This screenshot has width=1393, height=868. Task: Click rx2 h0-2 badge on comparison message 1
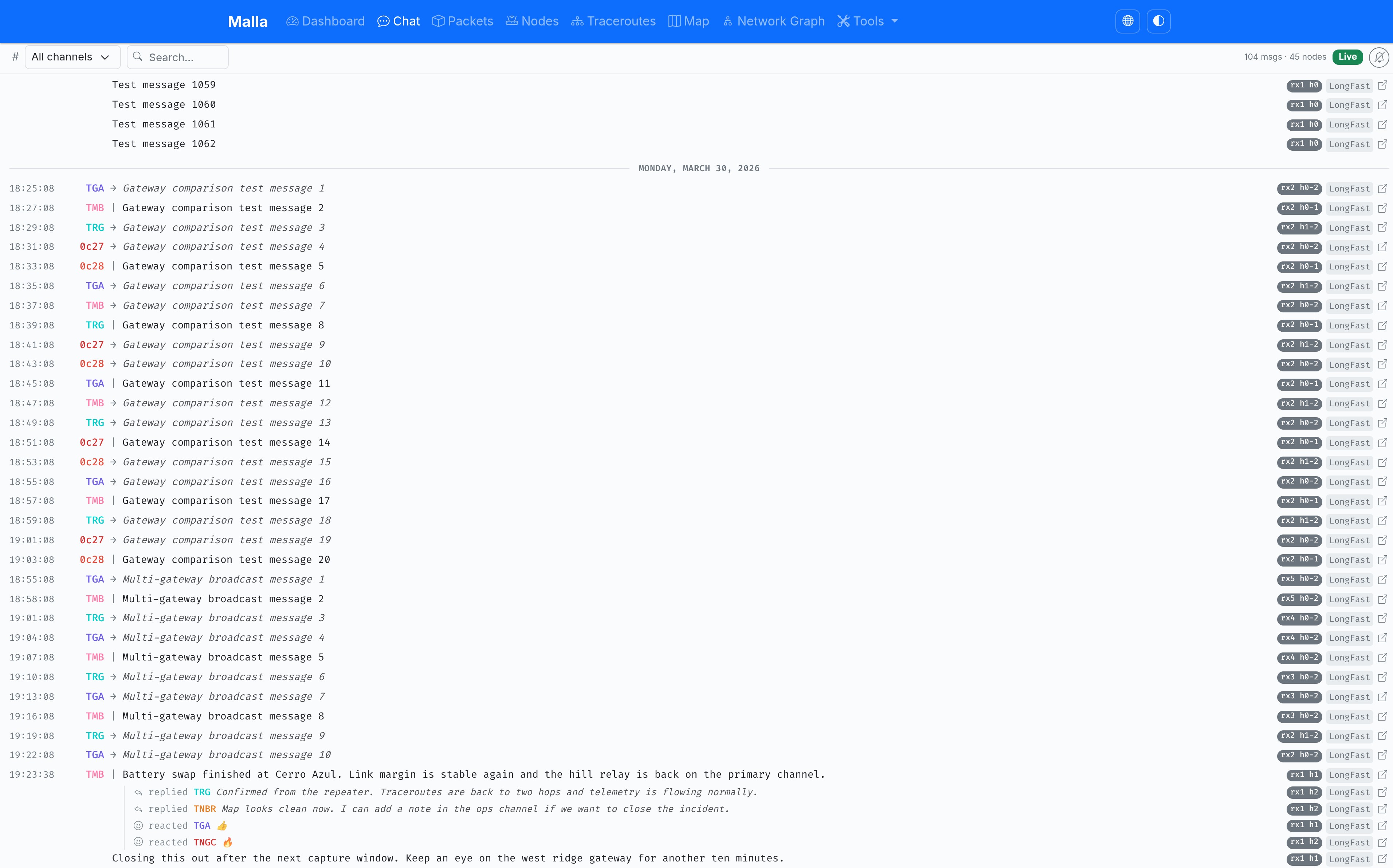[1299, 188]
